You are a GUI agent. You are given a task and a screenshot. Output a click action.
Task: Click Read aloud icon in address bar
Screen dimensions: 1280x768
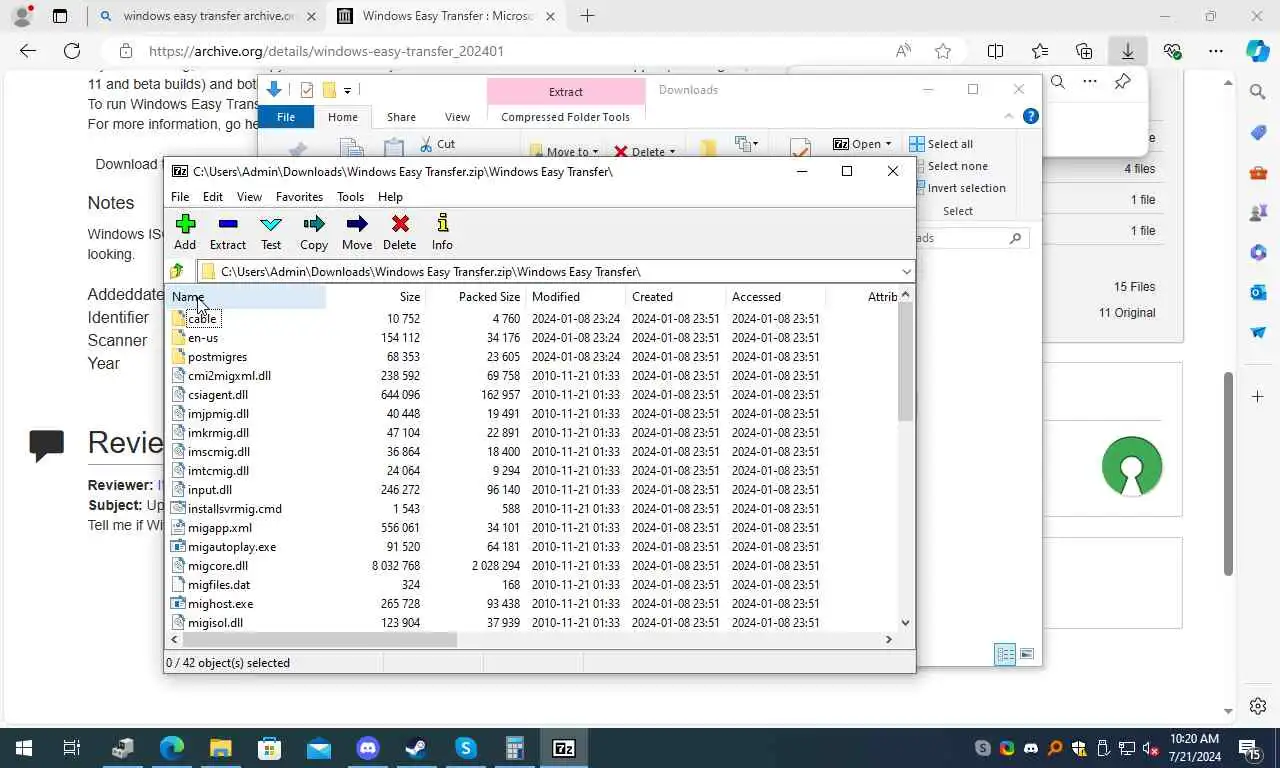click(903, 51)
